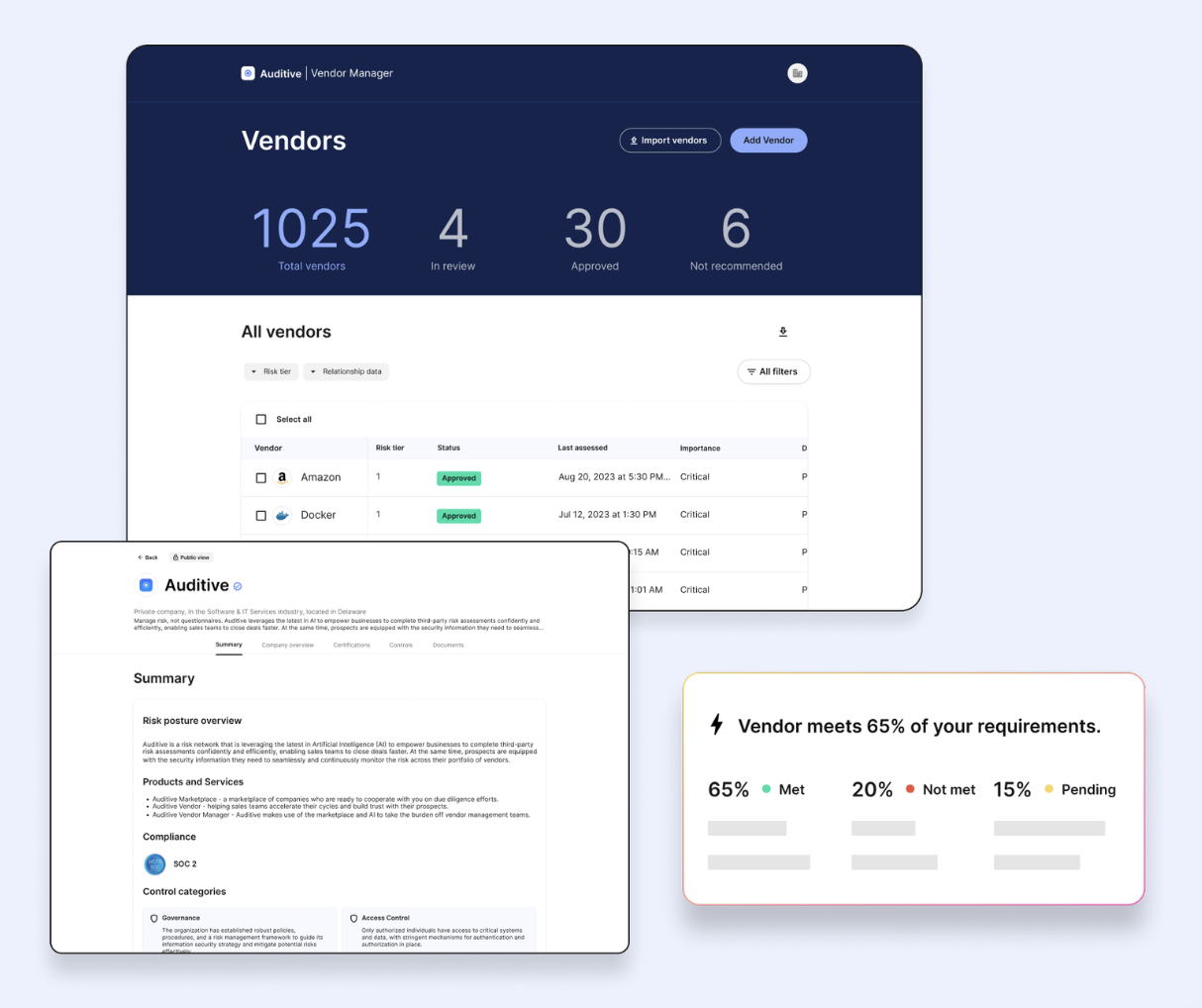Click the Amazon vendor name
The image size is (1202, 1008).
pyautogui.click(x=321, y=477)
